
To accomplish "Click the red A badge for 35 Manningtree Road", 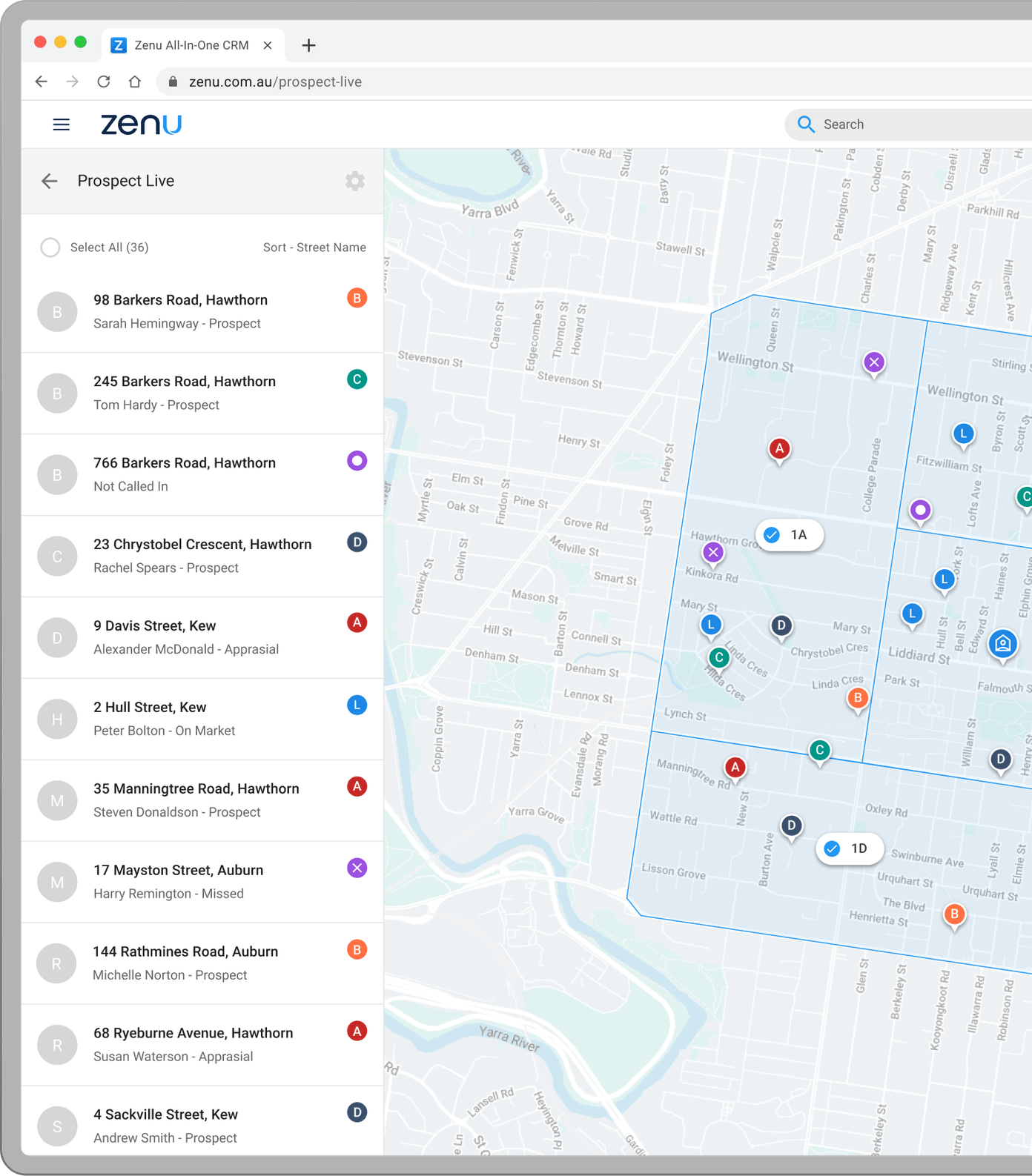I will coord(357,786).
